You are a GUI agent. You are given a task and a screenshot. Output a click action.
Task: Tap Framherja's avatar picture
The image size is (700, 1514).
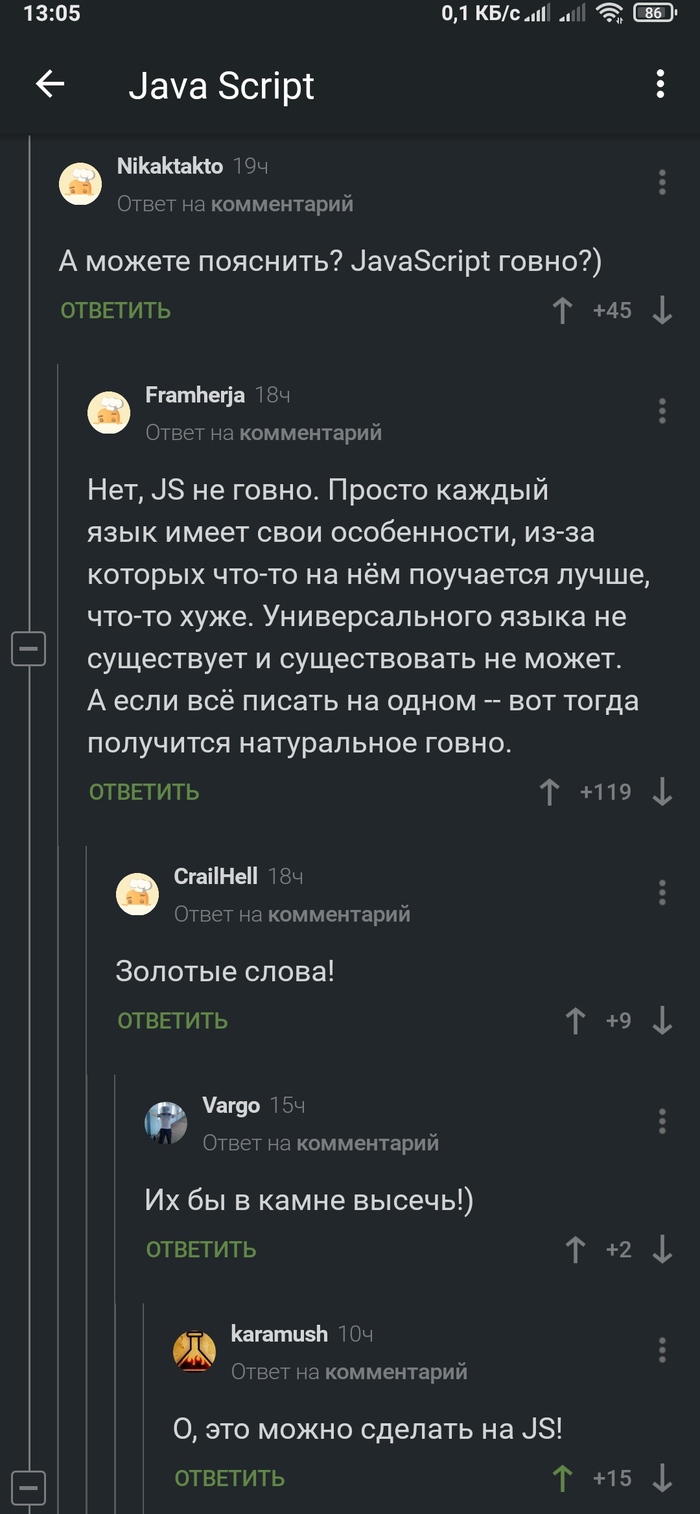pos(109,411)
